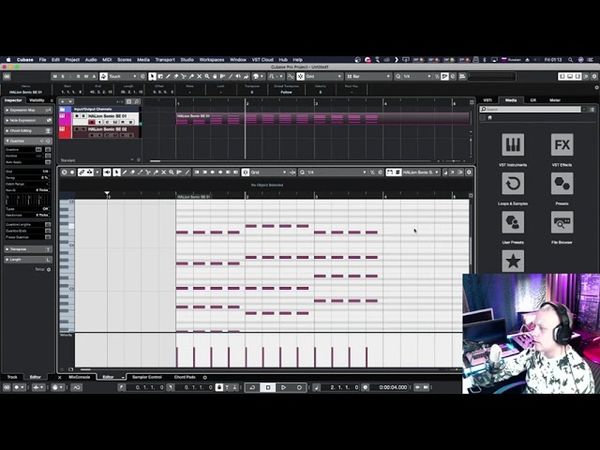Open main toolbar quantize preset dropdown
Image resolution: width=600 pixels, height=450 pixels.
(417, 77)
